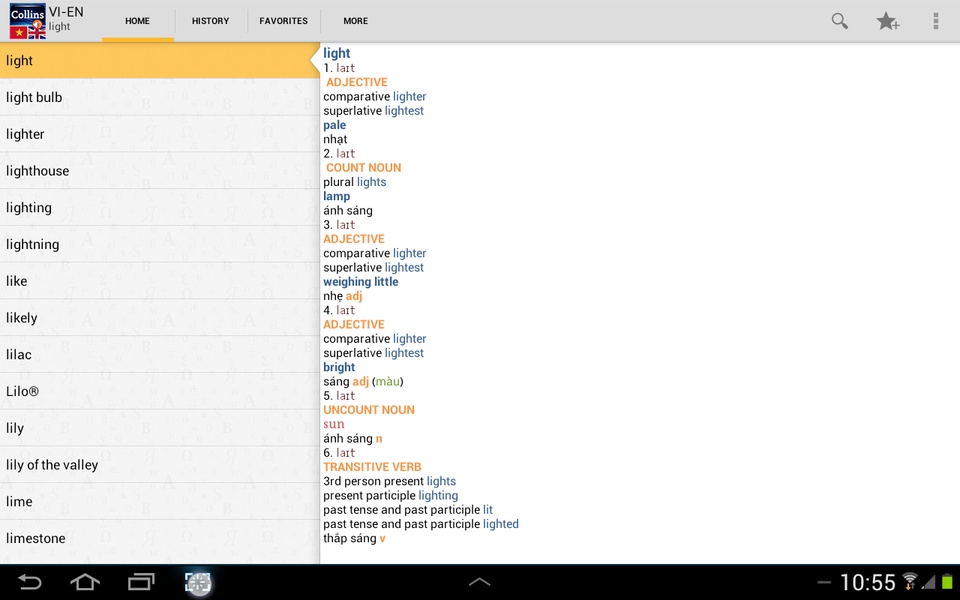Follow the 'lit' past tense link
This screenshot has height=600, width=960.
tap(488, 509)
